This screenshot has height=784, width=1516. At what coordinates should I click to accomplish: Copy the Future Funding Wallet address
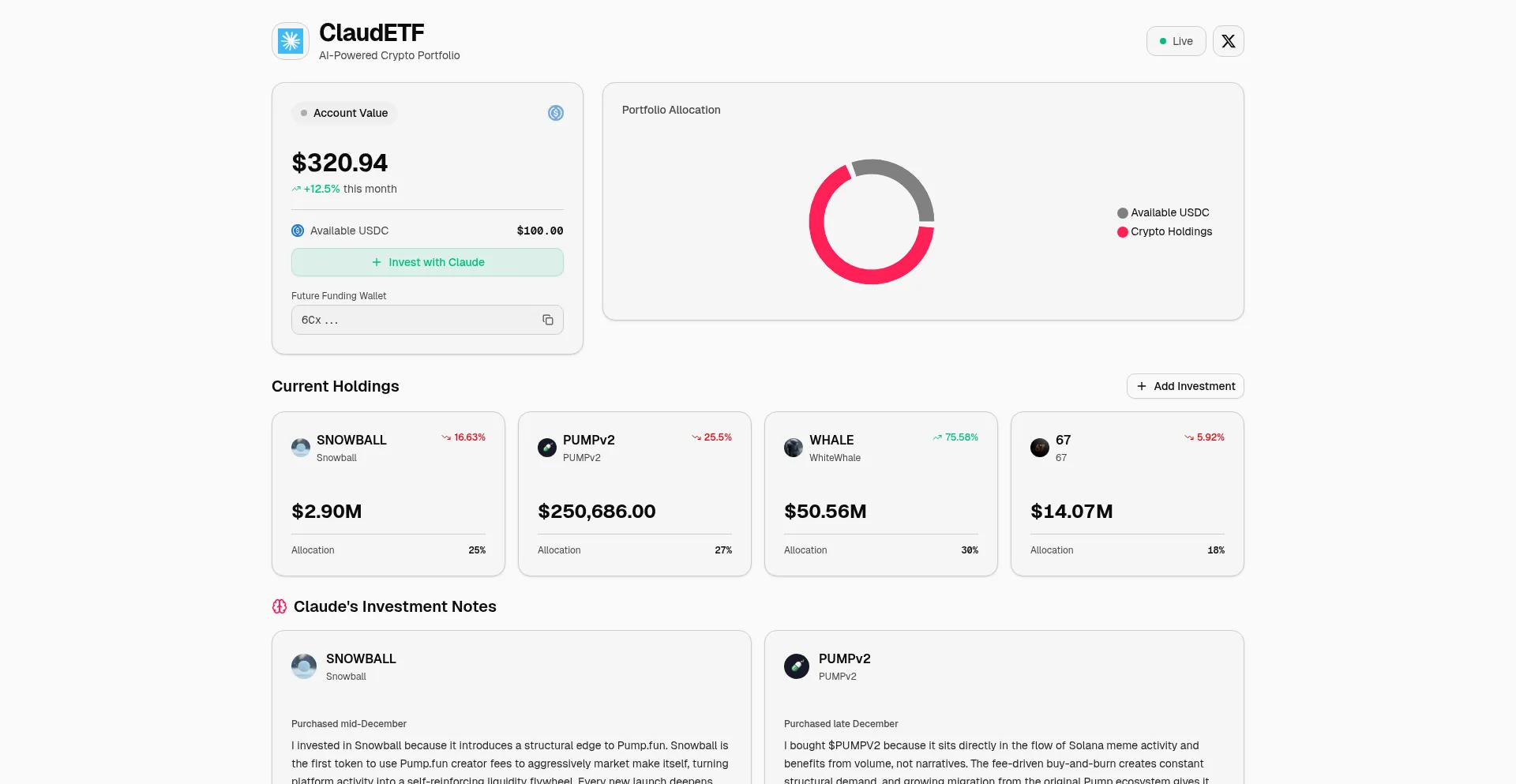547,320
